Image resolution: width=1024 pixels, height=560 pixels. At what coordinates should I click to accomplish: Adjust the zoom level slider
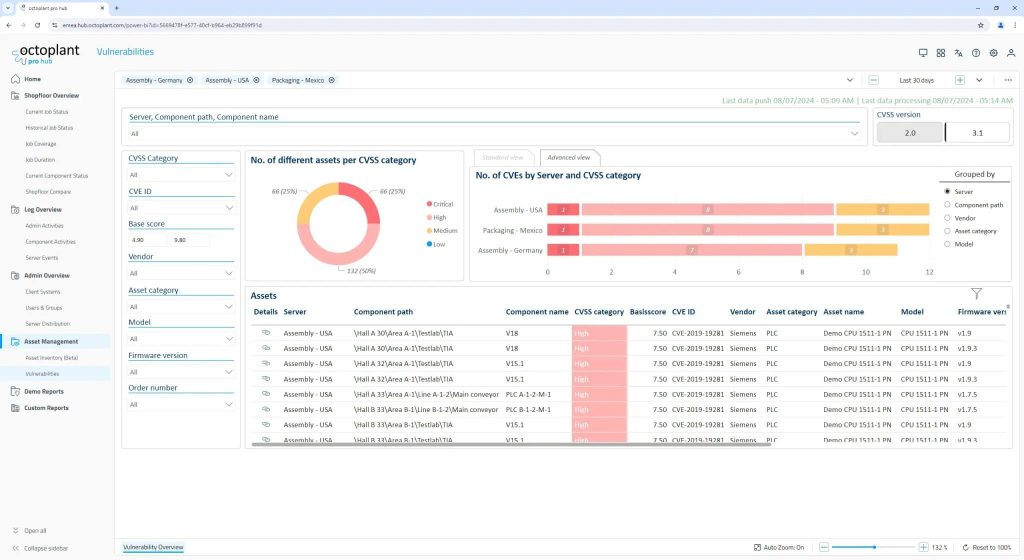point(874,548)
